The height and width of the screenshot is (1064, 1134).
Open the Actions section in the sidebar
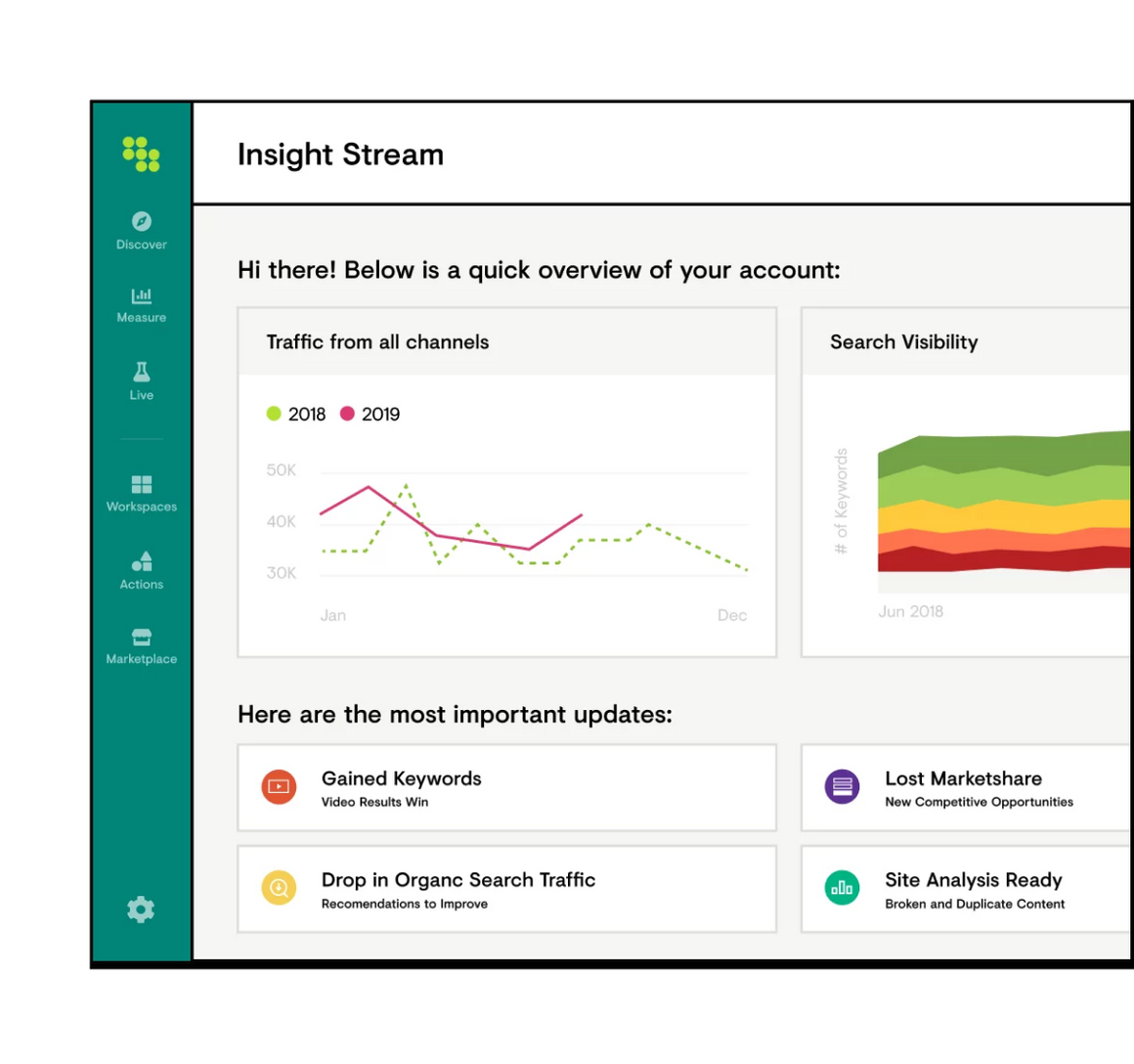(141, 570)
